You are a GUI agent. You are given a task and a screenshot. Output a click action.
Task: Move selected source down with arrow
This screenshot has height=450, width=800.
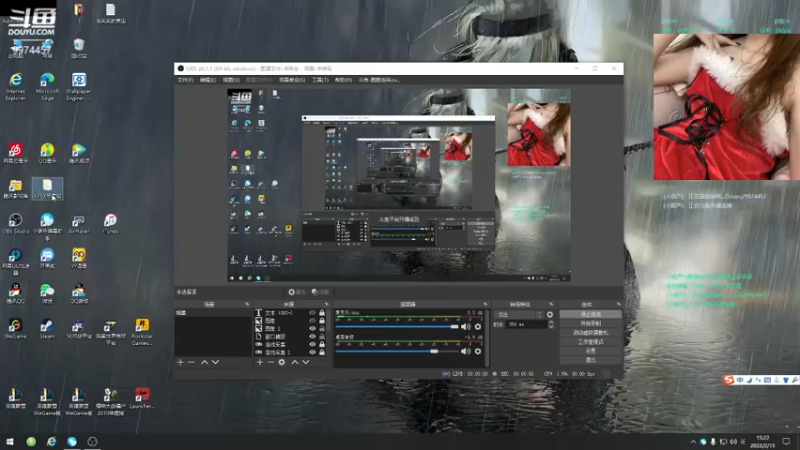306,362
